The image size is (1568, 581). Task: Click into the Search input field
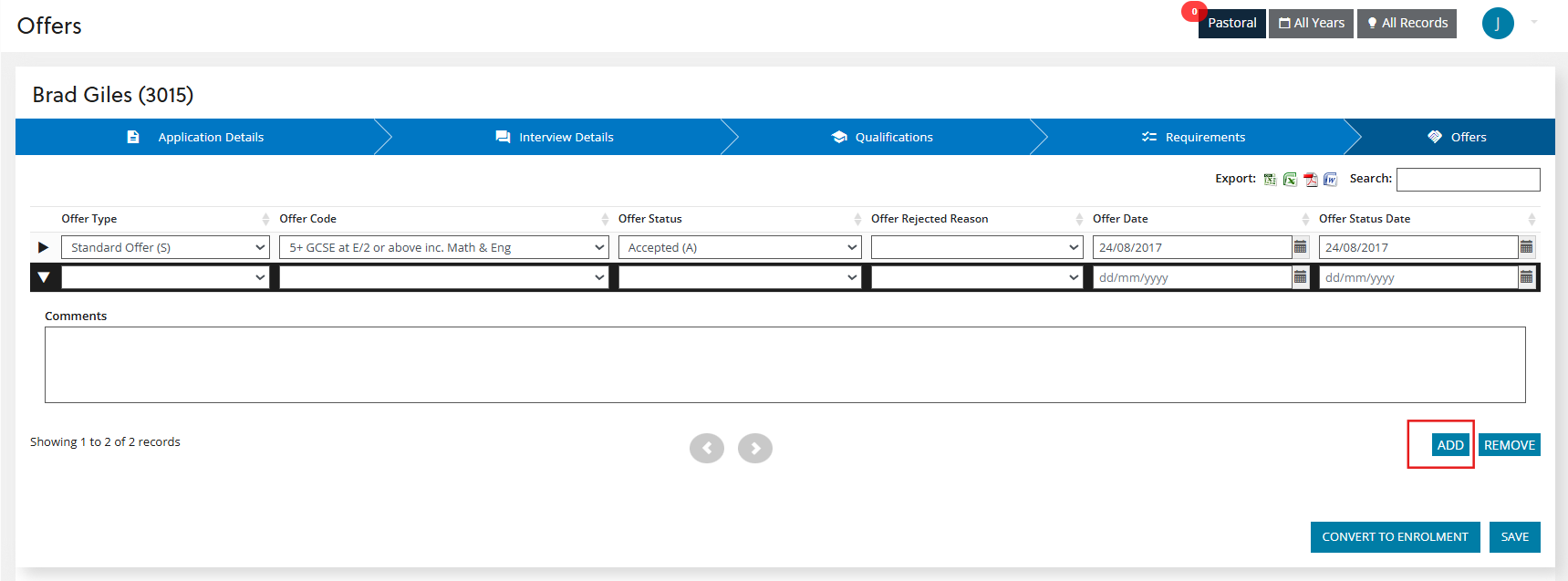tap(1468, 180)
